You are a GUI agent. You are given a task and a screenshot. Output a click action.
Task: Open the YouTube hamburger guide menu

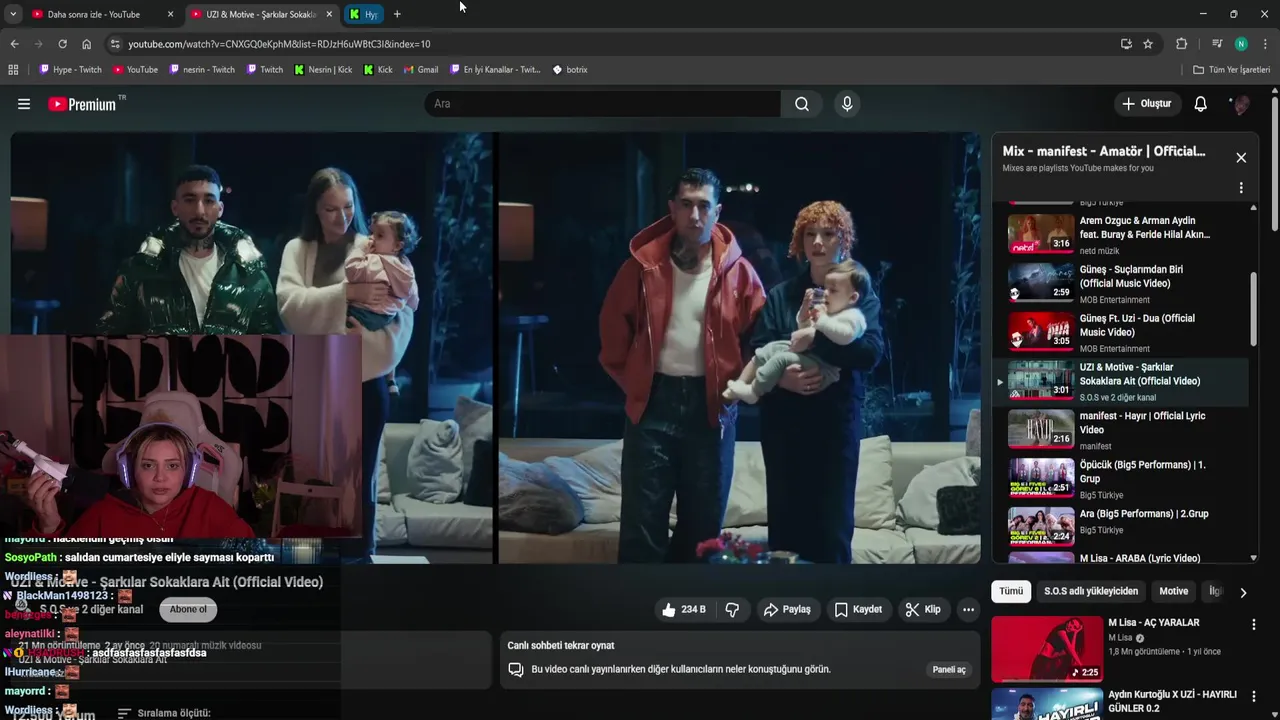[24, 104]
